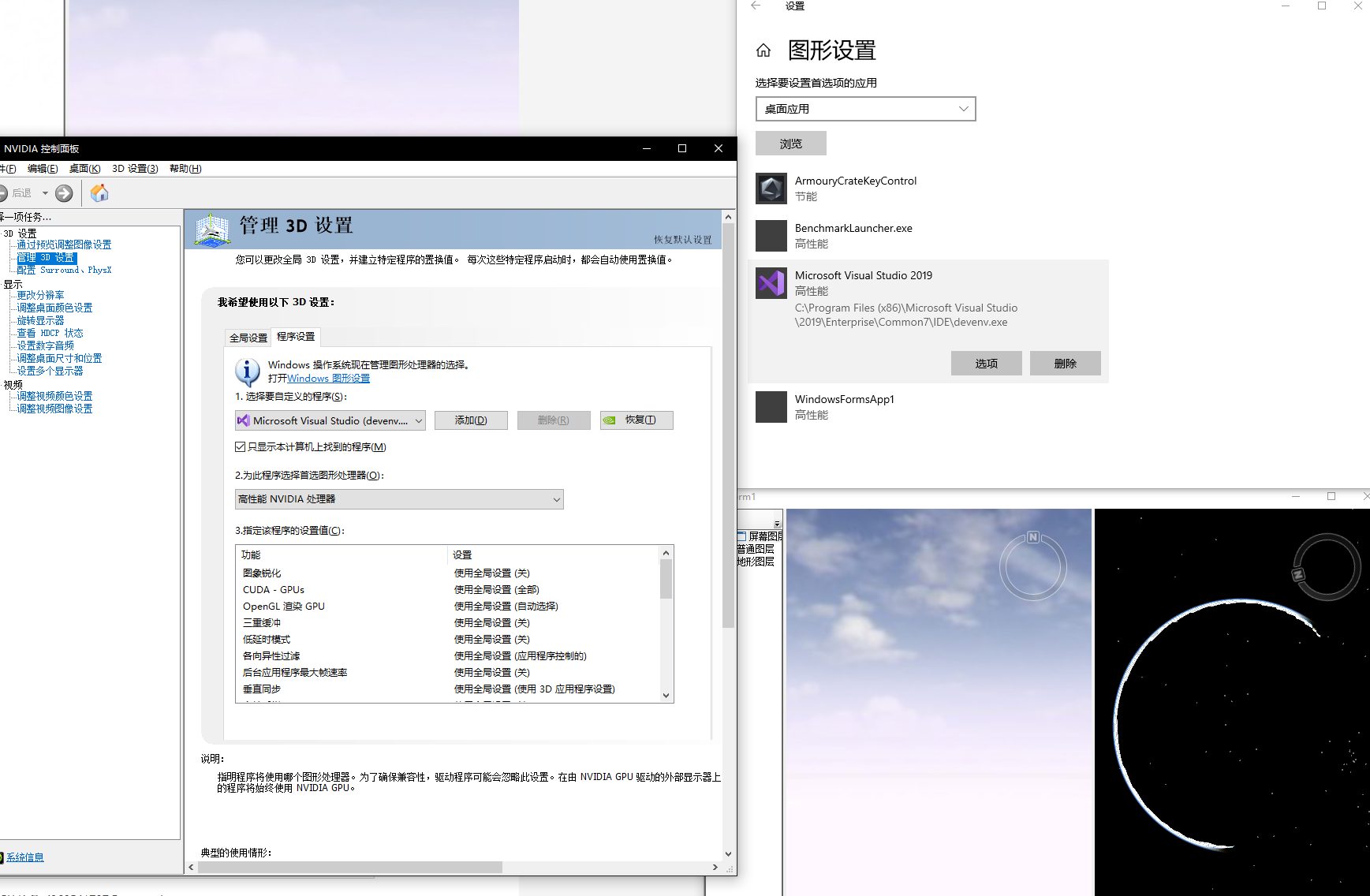The image size is (1370, 896).
Task: Open the 3D 设置(3) menu
Action: click(135, 169)
